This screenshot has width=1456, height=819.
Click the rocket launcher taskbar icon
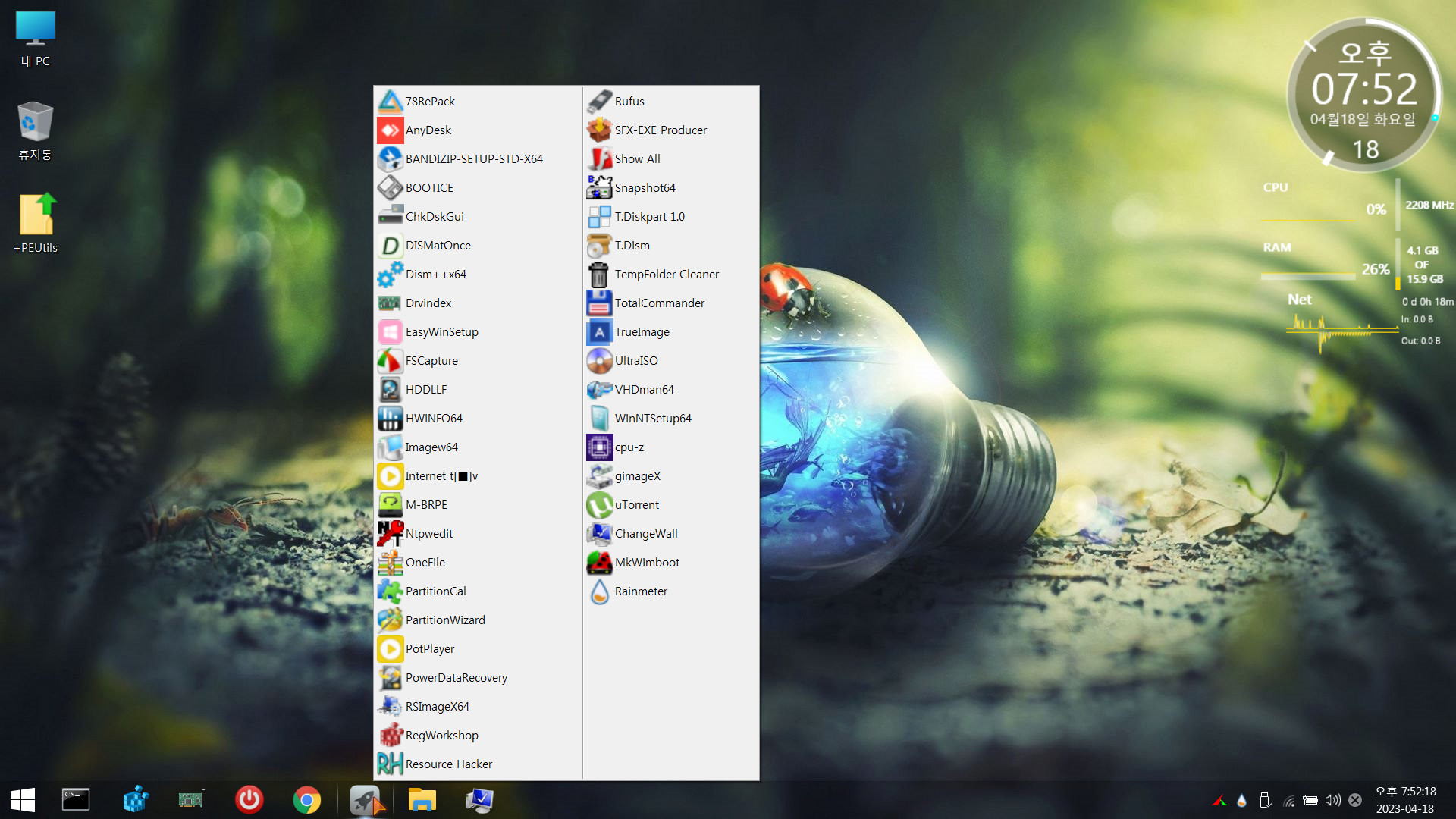pos(365,800)
